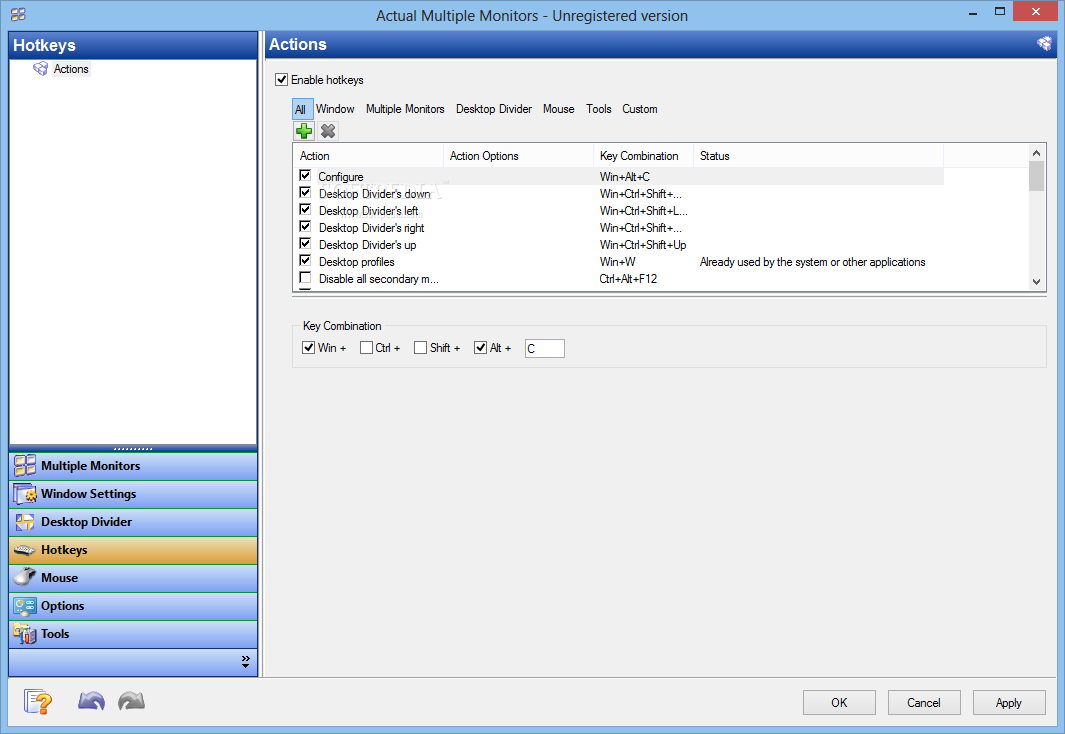Click the Cancel button
The height and width of the screenshot is (734, 1065).
pyautogui.click(x=924, y=703)
